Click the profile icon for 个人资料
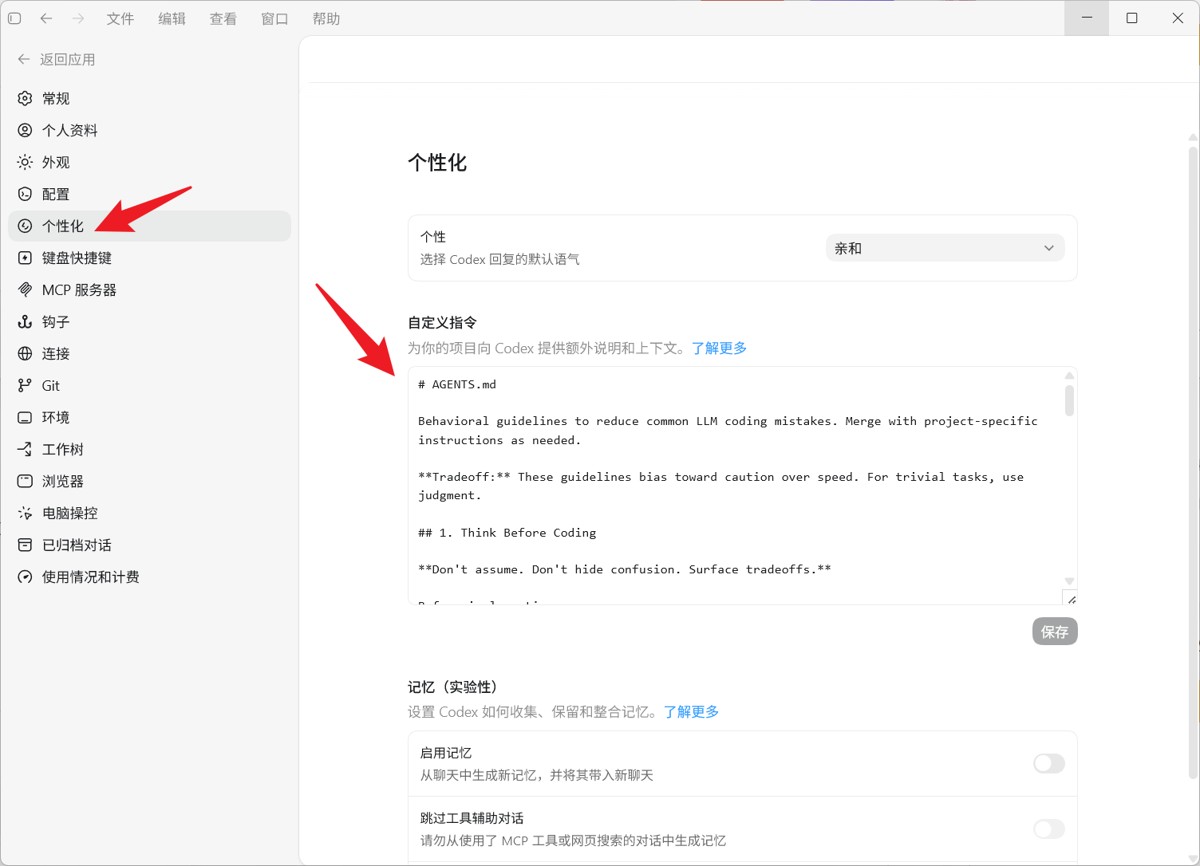1200x866 pixels. [25, 130]
